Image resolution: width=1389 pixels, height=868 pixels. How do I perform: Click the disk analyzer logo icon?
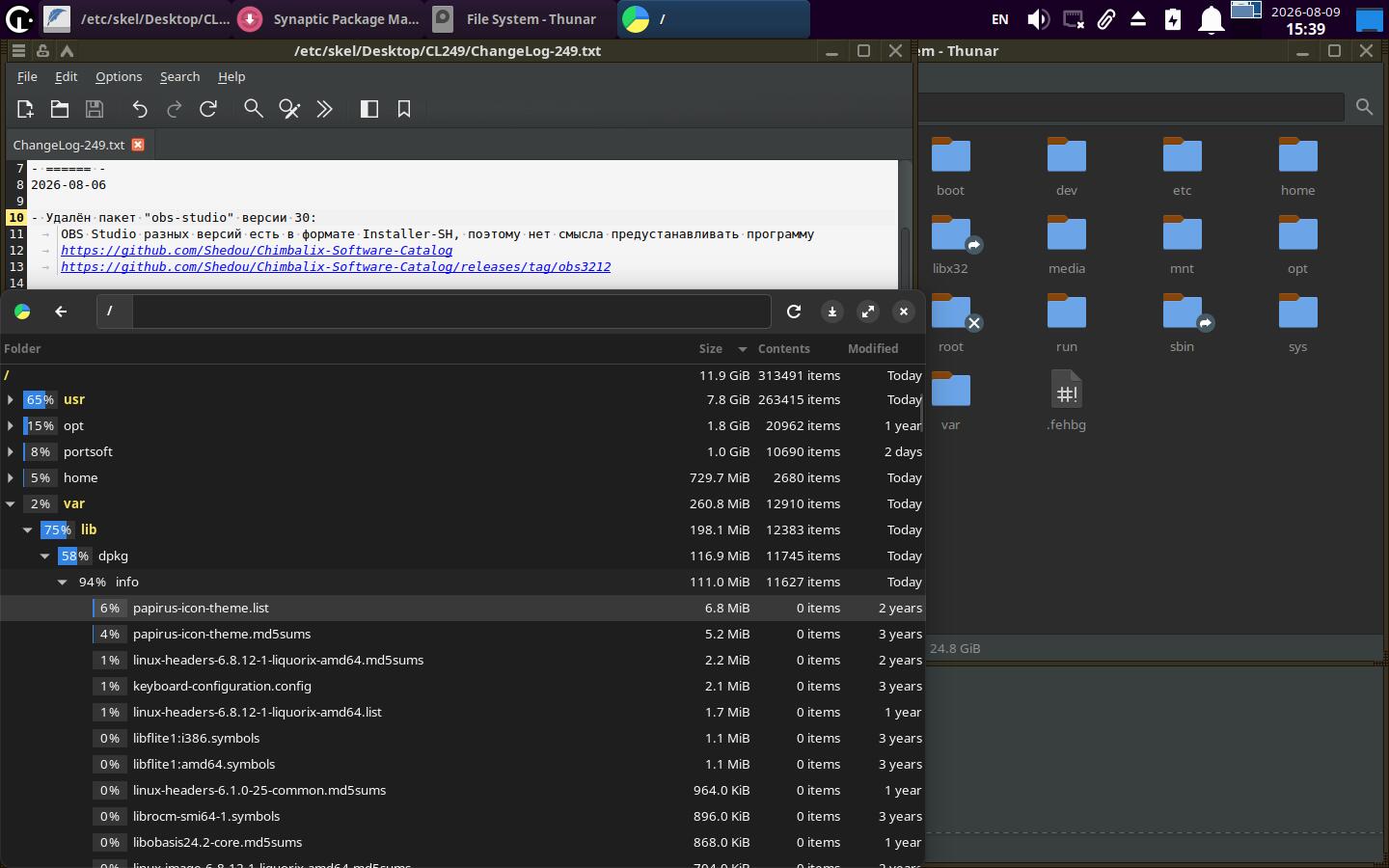click(22, 312)
